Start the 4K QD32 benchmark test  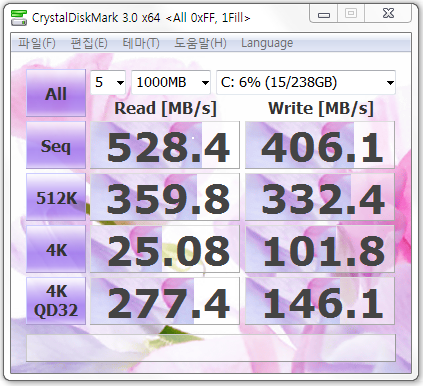pos(56,301)
